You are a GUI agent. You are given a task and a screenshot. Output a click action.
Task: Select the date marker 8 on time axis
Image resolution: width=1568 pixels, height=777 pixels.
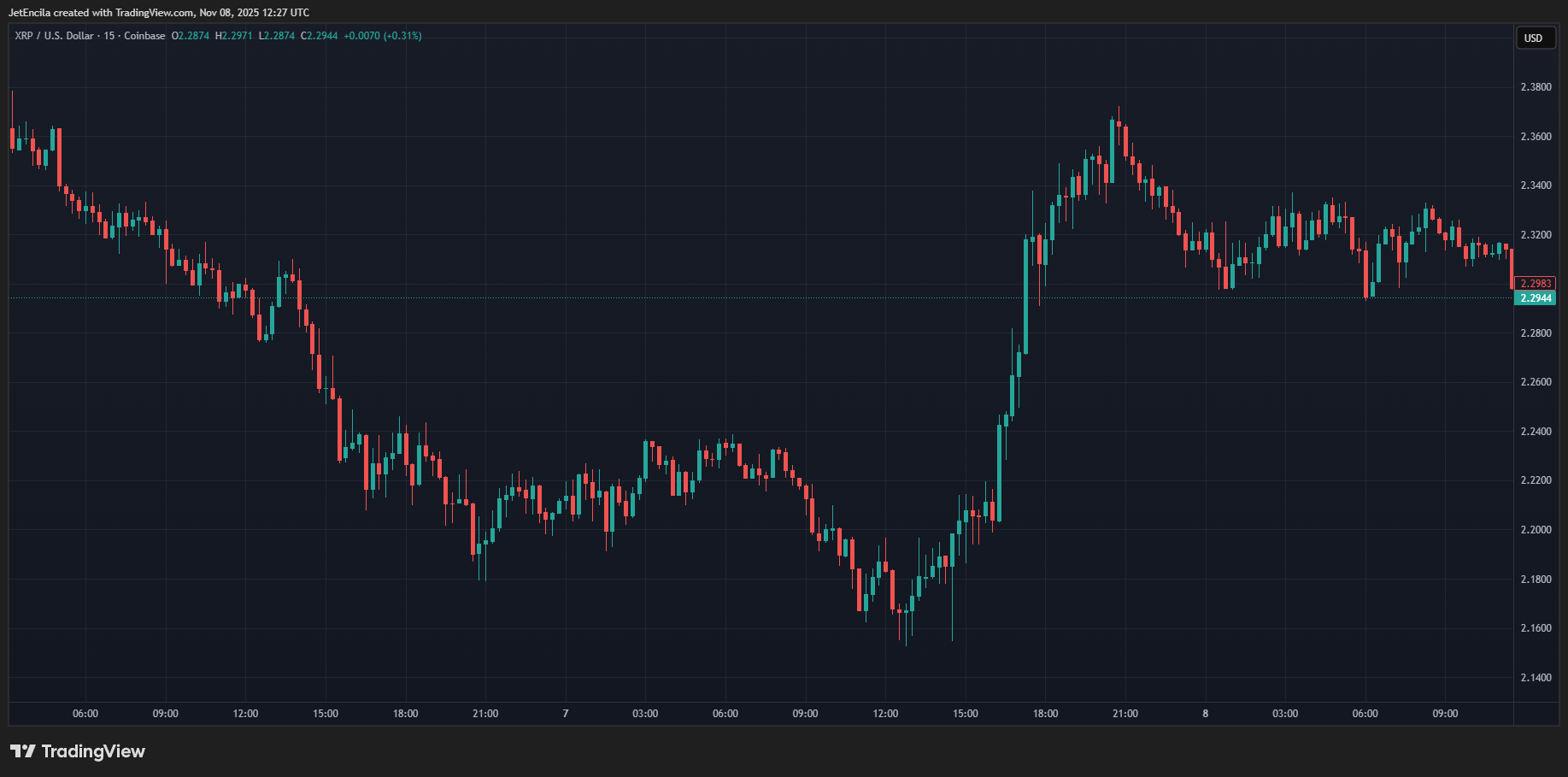(1205, 713)
